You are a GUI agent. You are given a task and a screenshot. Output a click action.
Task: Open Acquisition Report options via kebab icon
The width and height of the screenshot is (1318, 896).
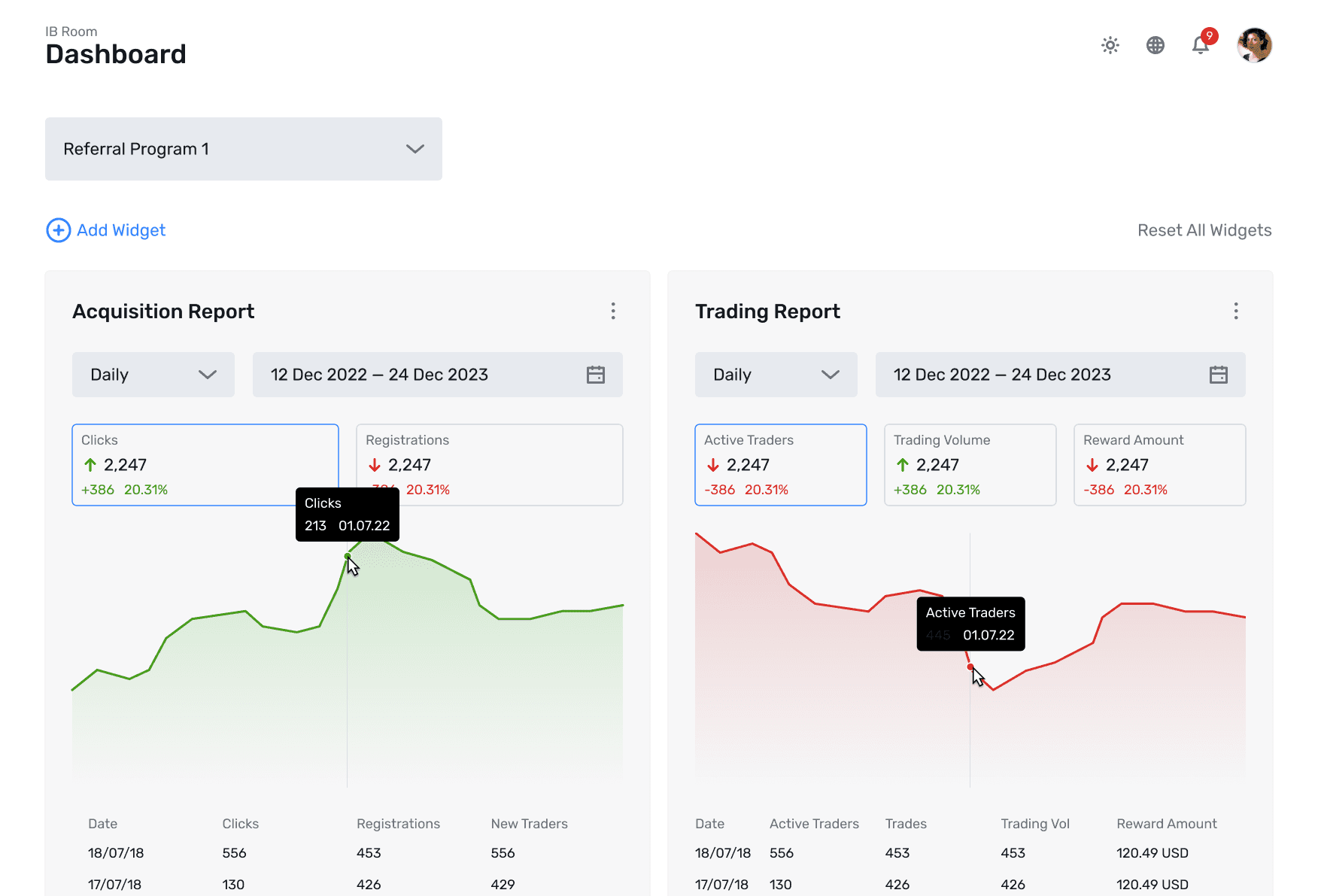click(x=613, y=311)
